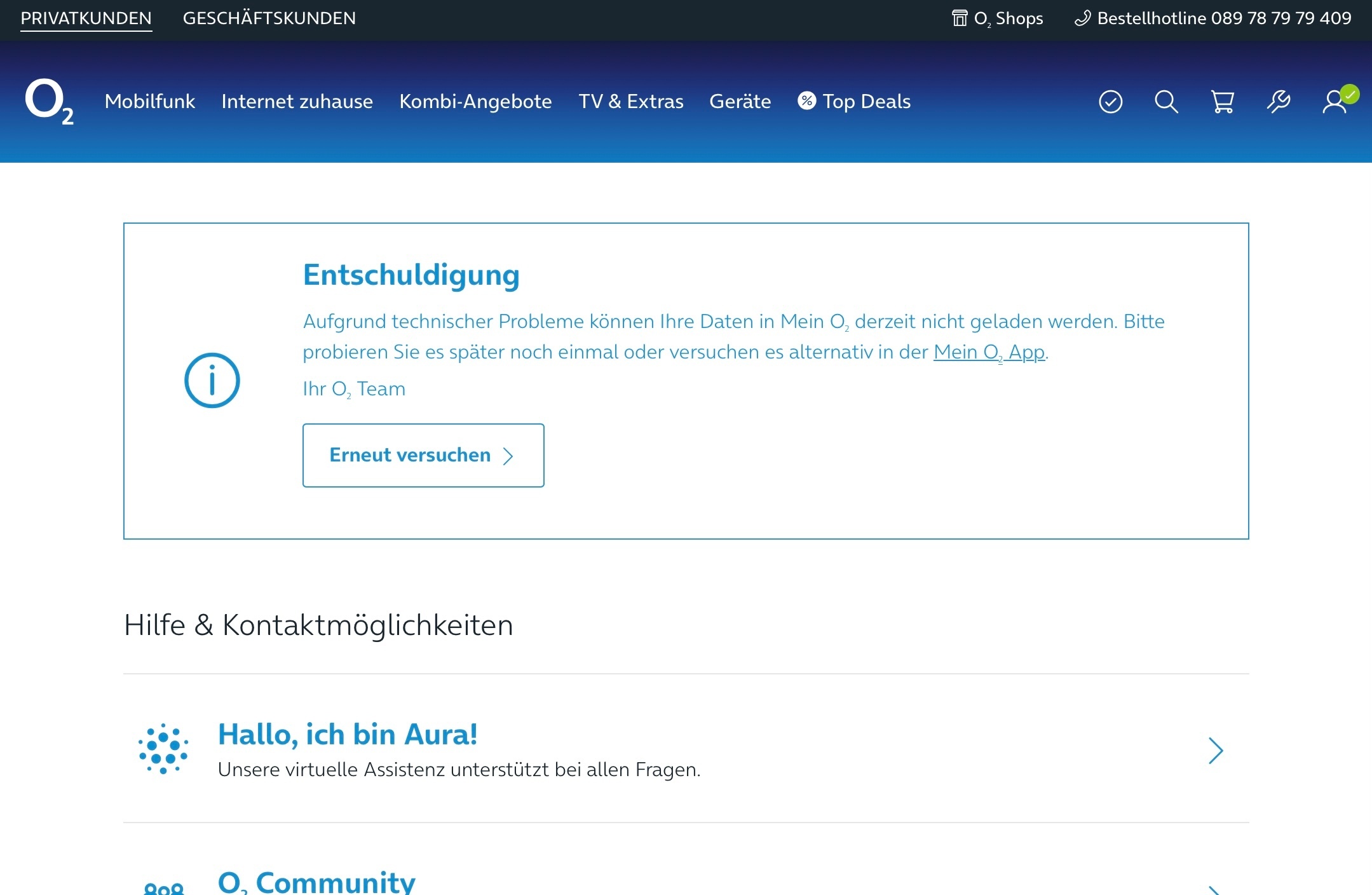This screenshot has width=1372, height=895.
Task: Open the user account icon
Action: (x=1335, y=102)
